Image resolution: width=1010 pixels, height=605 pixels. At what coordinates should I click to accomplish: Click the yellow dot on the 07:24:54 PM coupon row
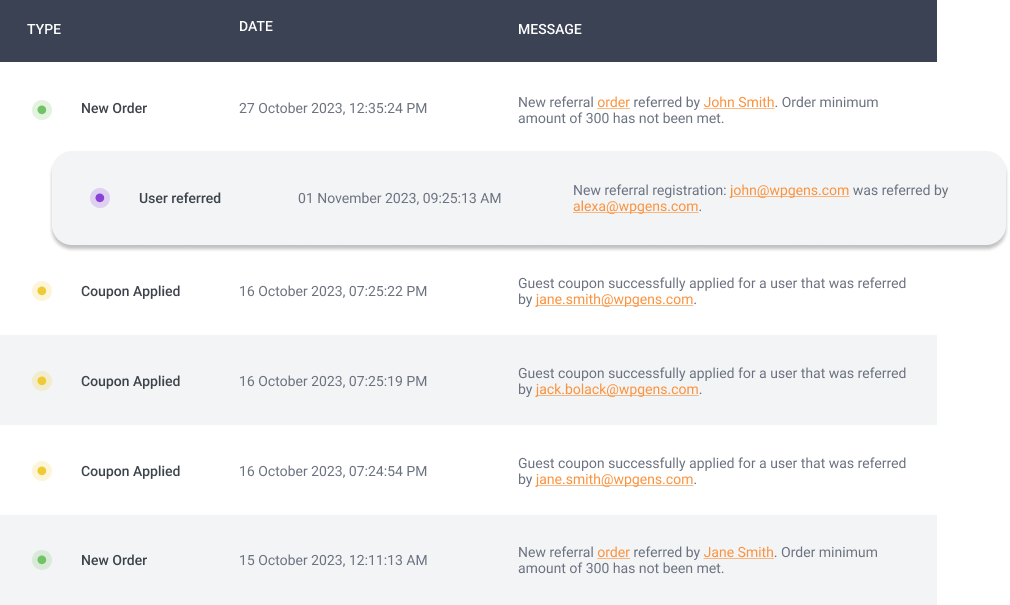click(42, 471)
